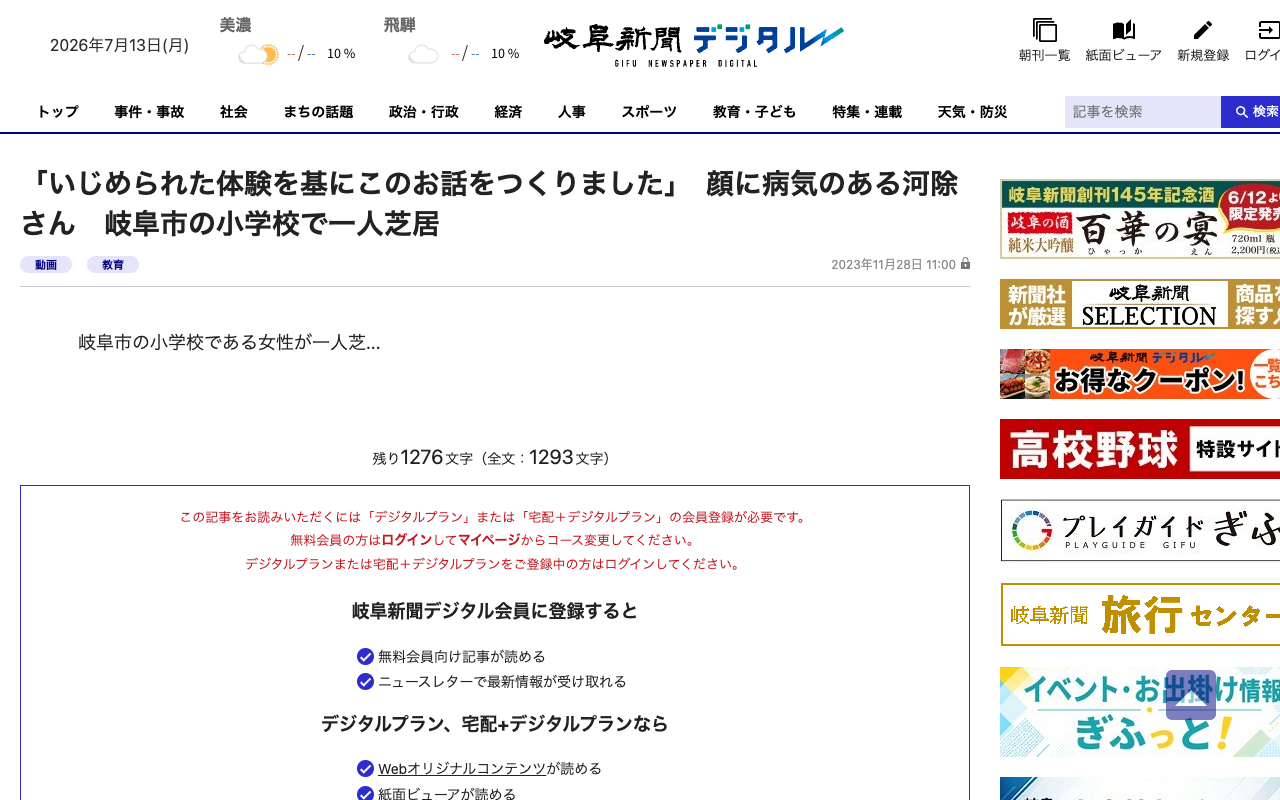Open the 高校野球 特設サイト banner

coord(1140,449)
